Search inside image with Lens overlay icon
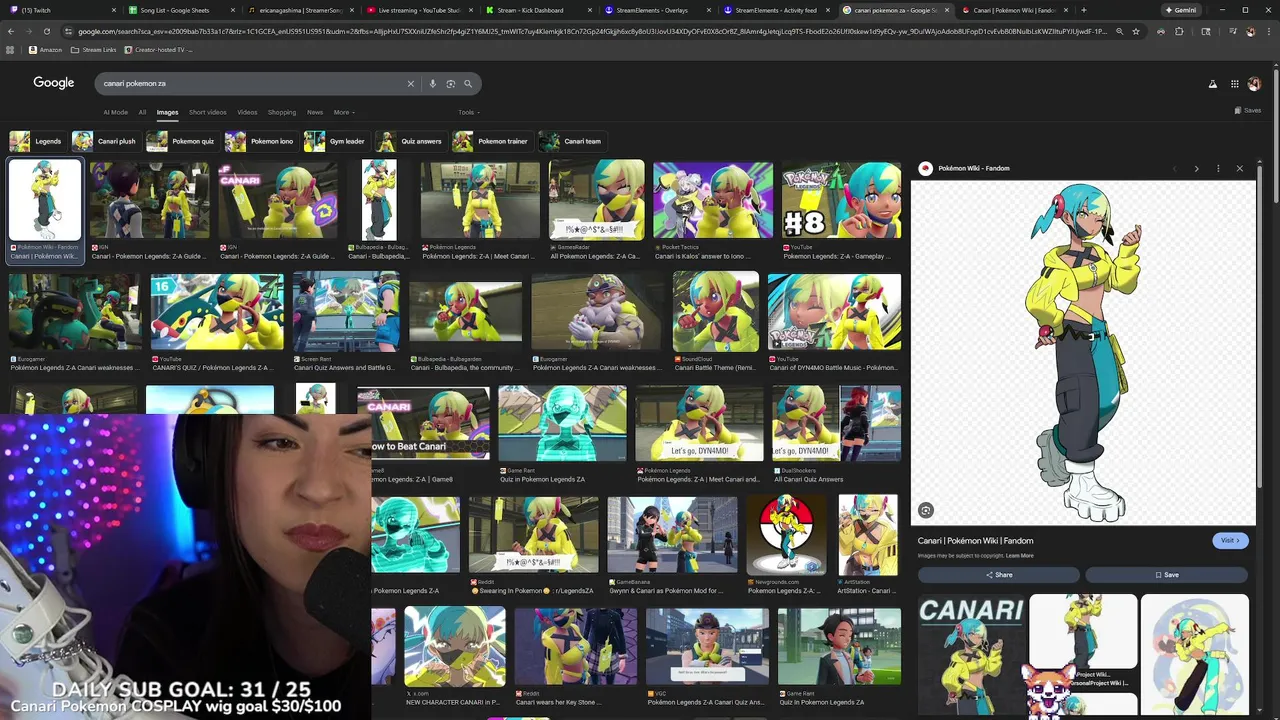The height and width of the screenshot is (720, 1280). (x=926, y=511)
